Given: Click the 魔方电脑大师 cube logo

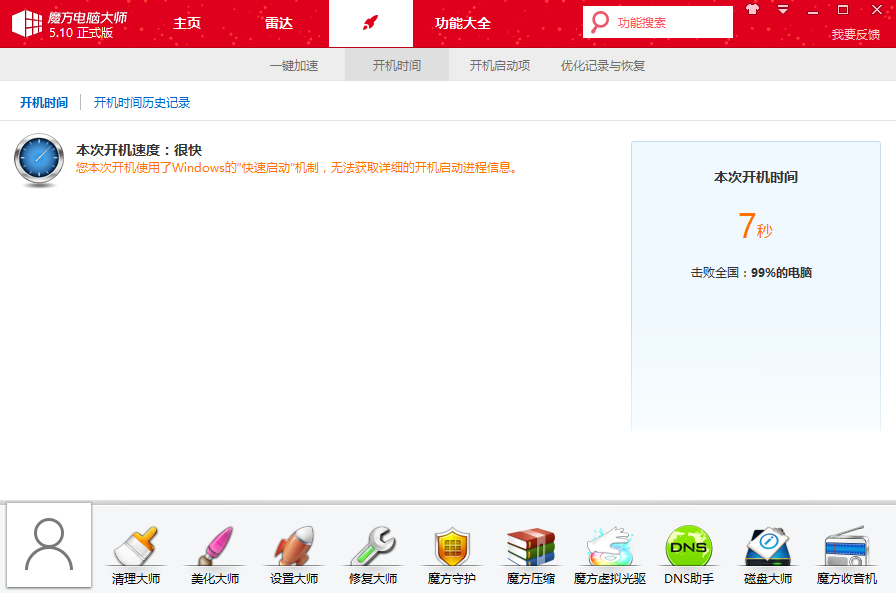Looking at the screenshot, I should (27, 23).
